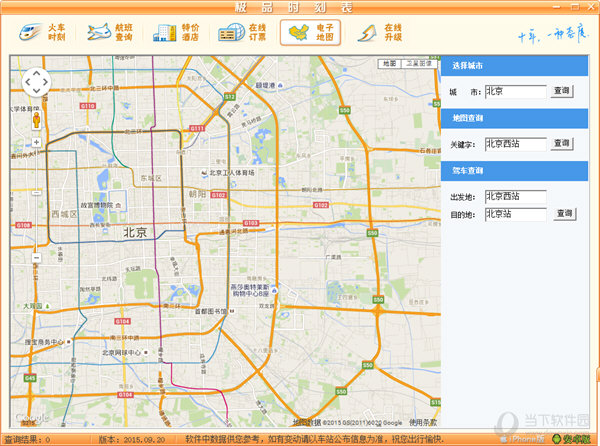
Task: Click the departure (出发地) input field
Action: click(x=515, y=197)
